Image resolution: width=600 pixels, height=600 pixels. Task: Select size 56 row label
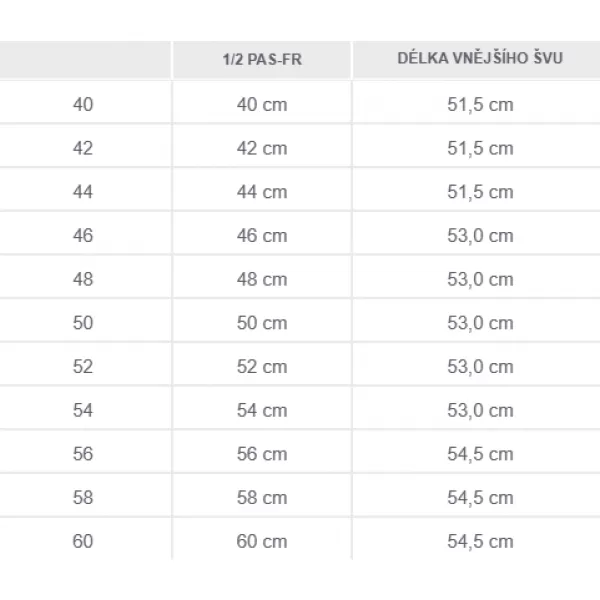83,454
